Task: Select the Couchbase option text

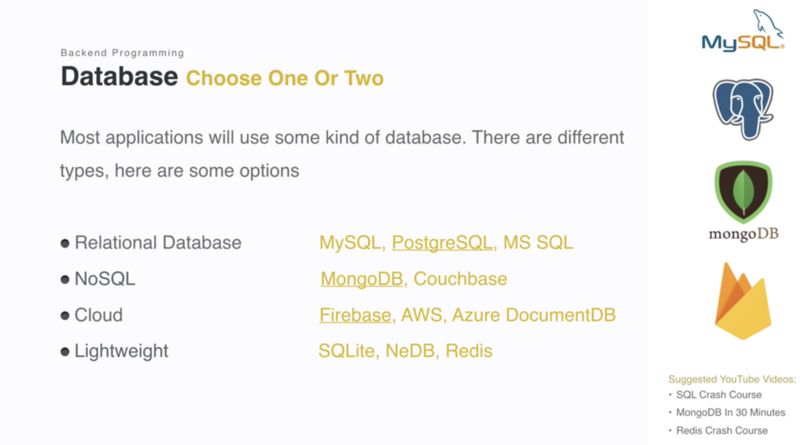Action: (x=460, y=279)
